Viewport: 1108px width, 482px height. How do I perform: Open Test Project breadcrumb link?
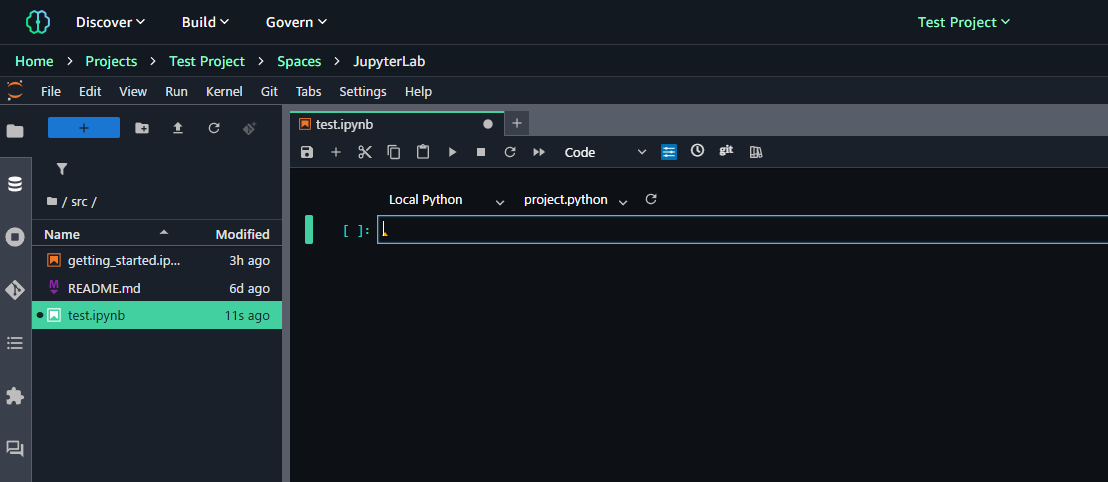pos(207,61)
